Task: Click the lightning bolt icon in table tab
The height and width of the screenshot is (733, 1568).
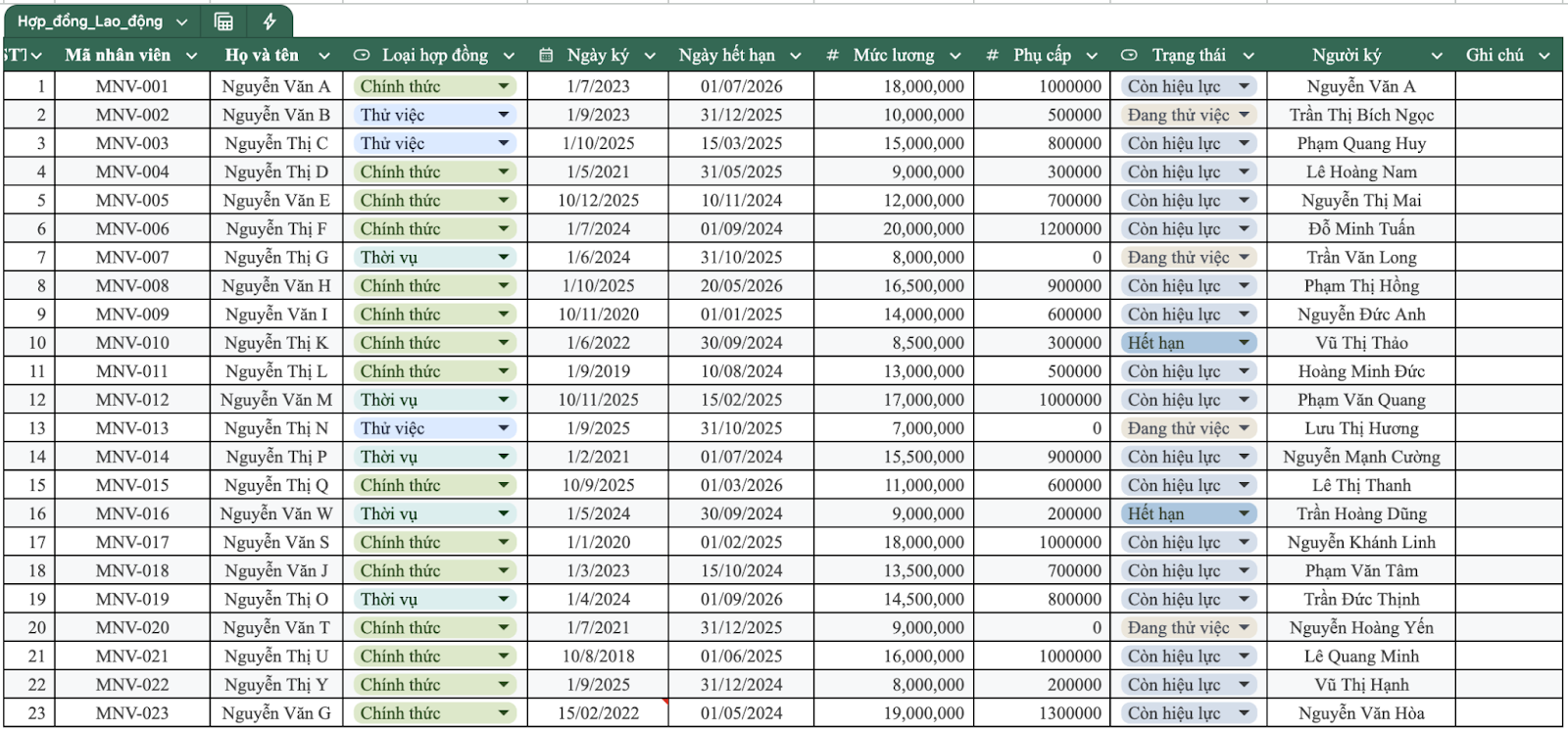Action: click(269, 22)
